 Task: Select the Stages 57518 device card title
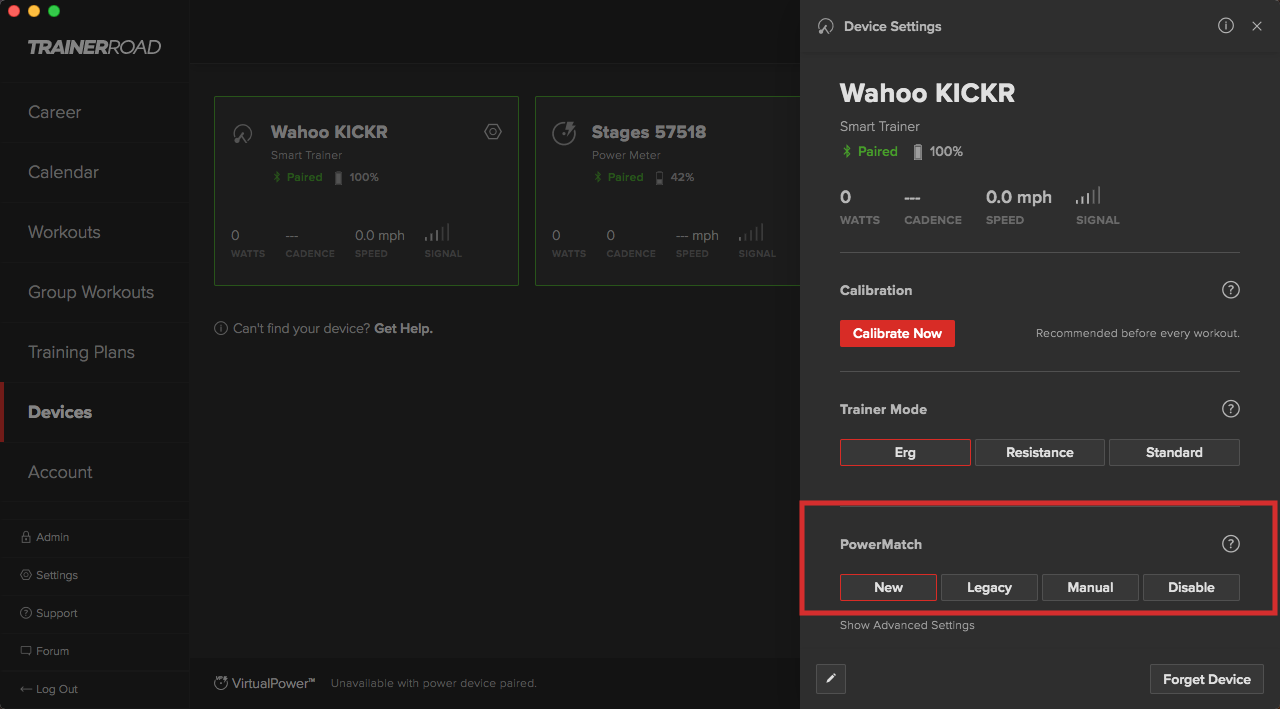(x=649, y=132)
